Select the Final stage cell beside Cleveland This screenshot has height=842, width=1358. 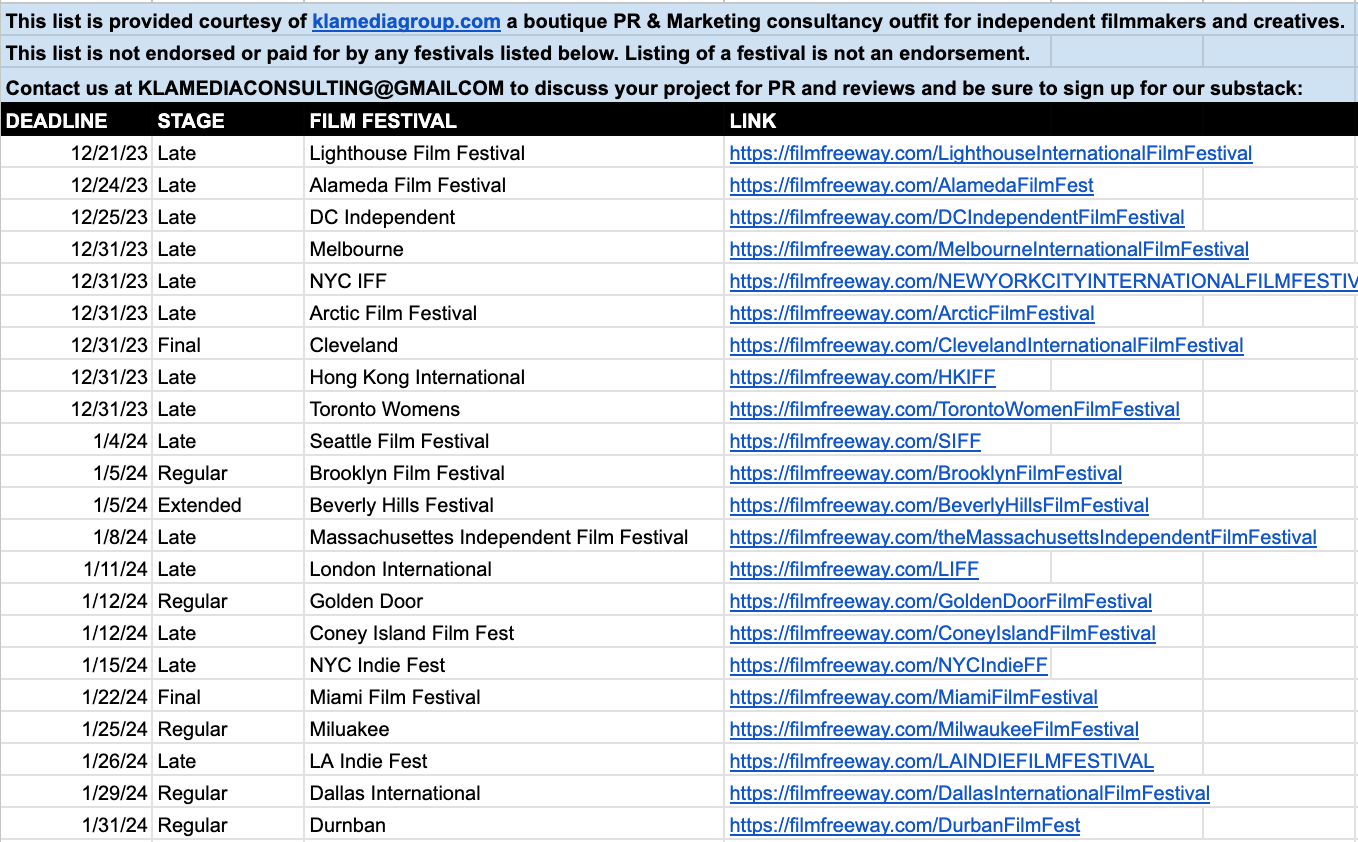pos(228,345)
